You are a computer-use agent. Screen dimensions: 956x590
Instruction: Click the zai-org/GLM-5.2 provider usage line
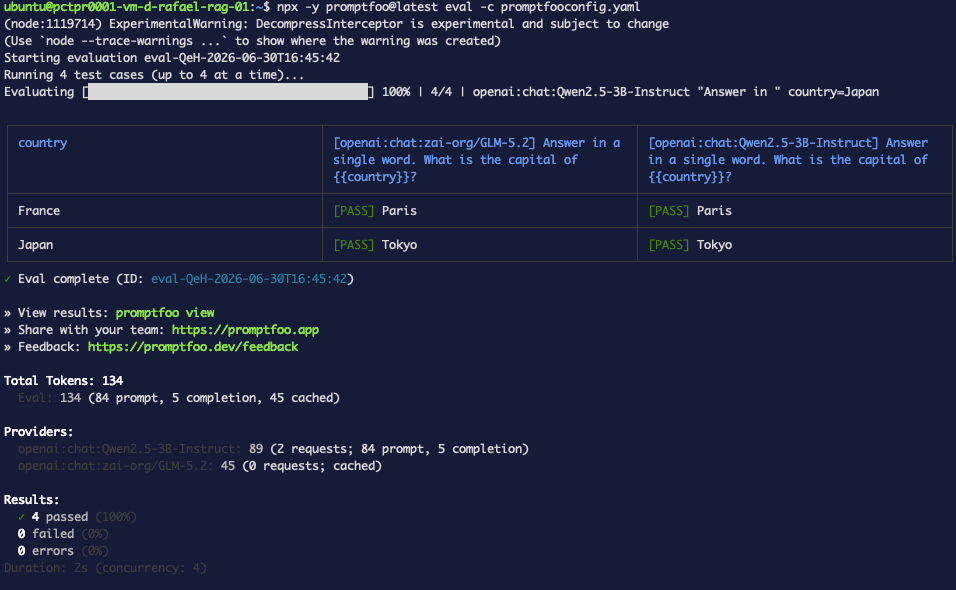pyautogui.click(x=199, y=466)
